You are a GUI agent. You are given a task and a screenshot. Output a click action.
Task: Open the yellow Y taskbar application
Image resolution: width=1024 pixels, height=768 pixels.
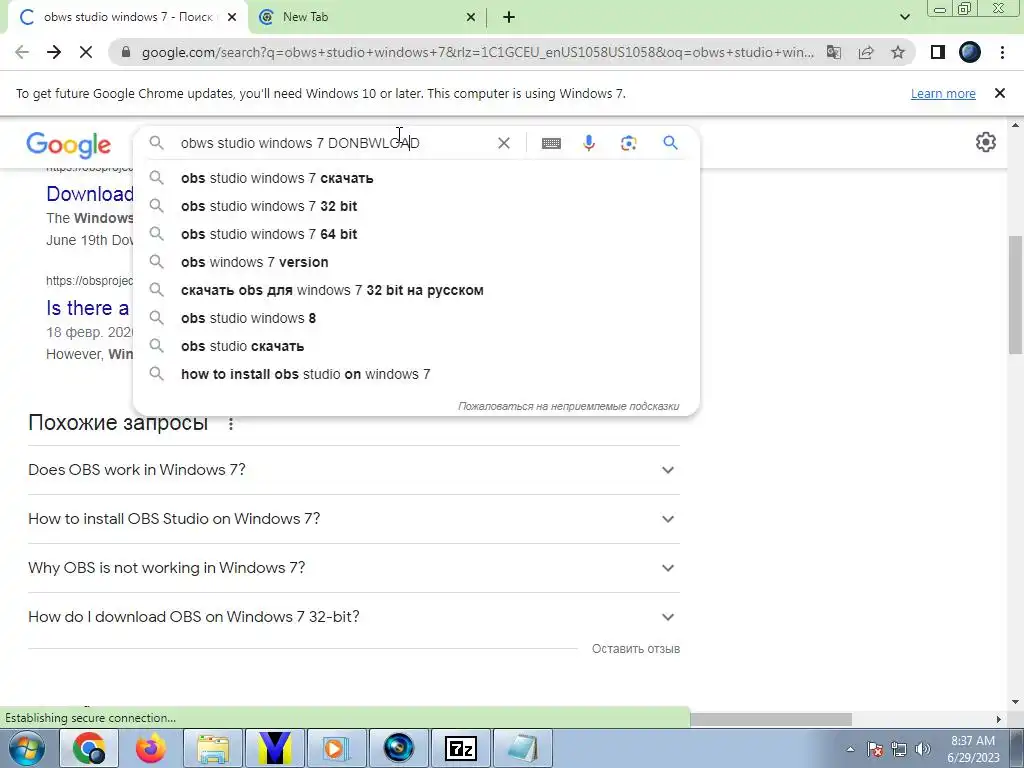point(275,748)
